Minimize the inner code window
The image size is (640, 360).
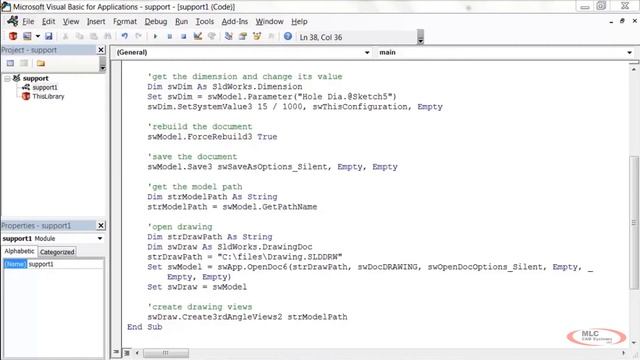tap(611, 21)
